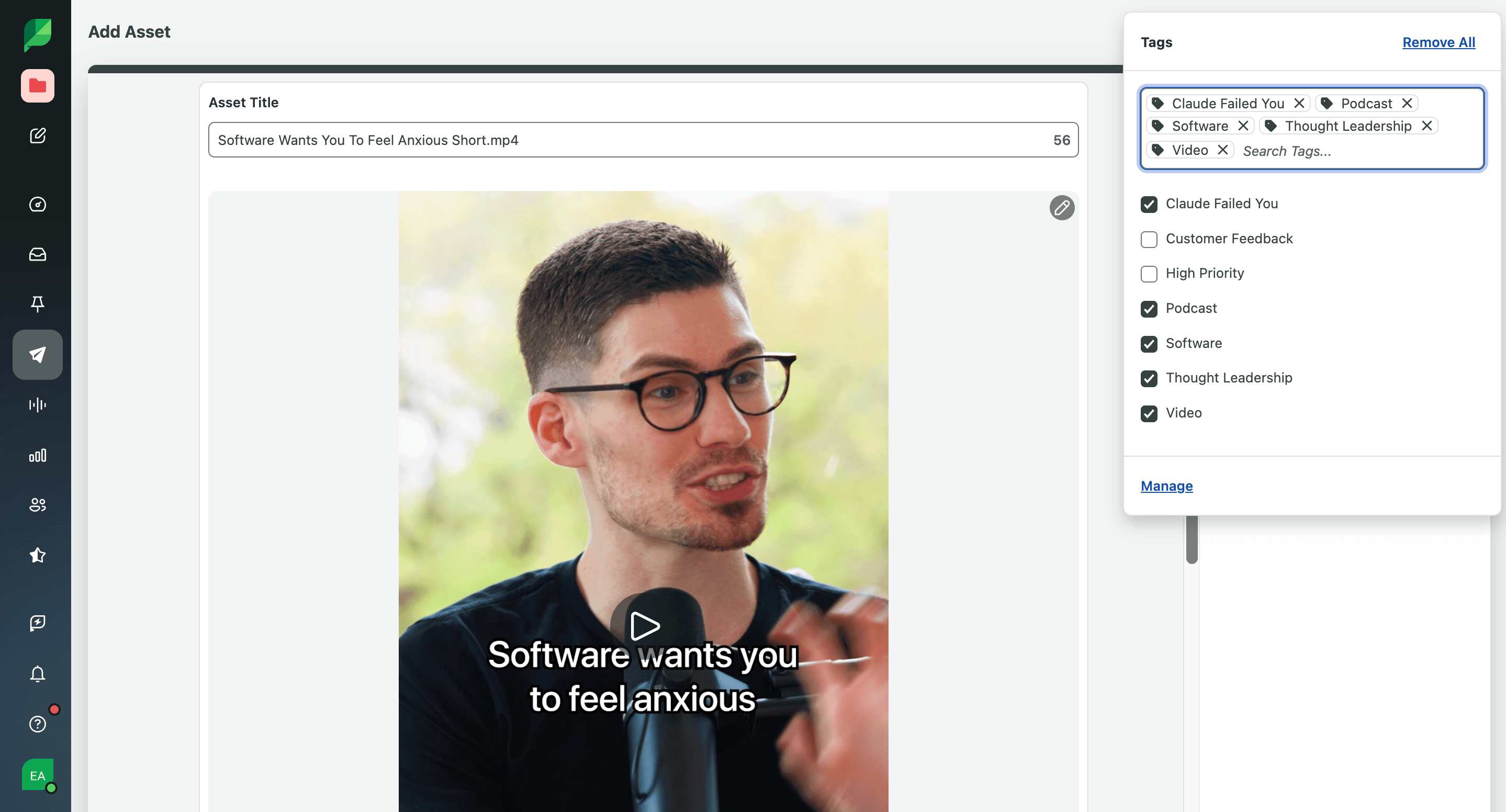Viewport: 1506px width, 812px height.
Task: Open the red folder asset library icon
Action: (x=38, y=86)
